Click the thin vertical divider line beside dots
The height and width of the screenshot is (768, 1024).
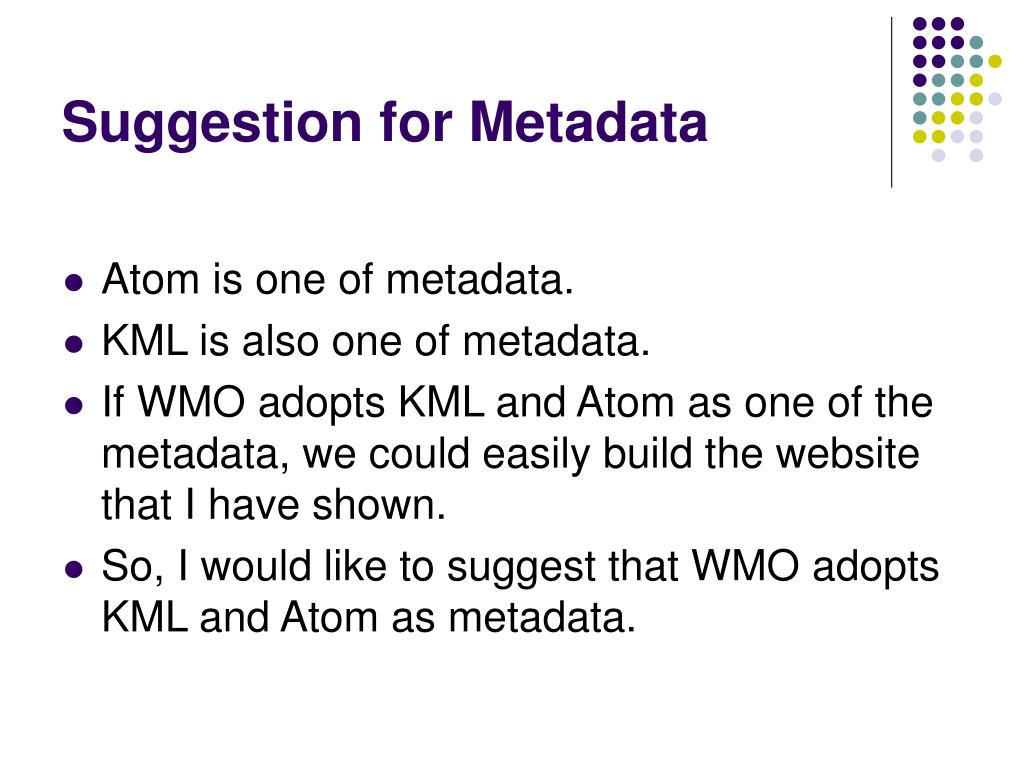tap(891, 103)
